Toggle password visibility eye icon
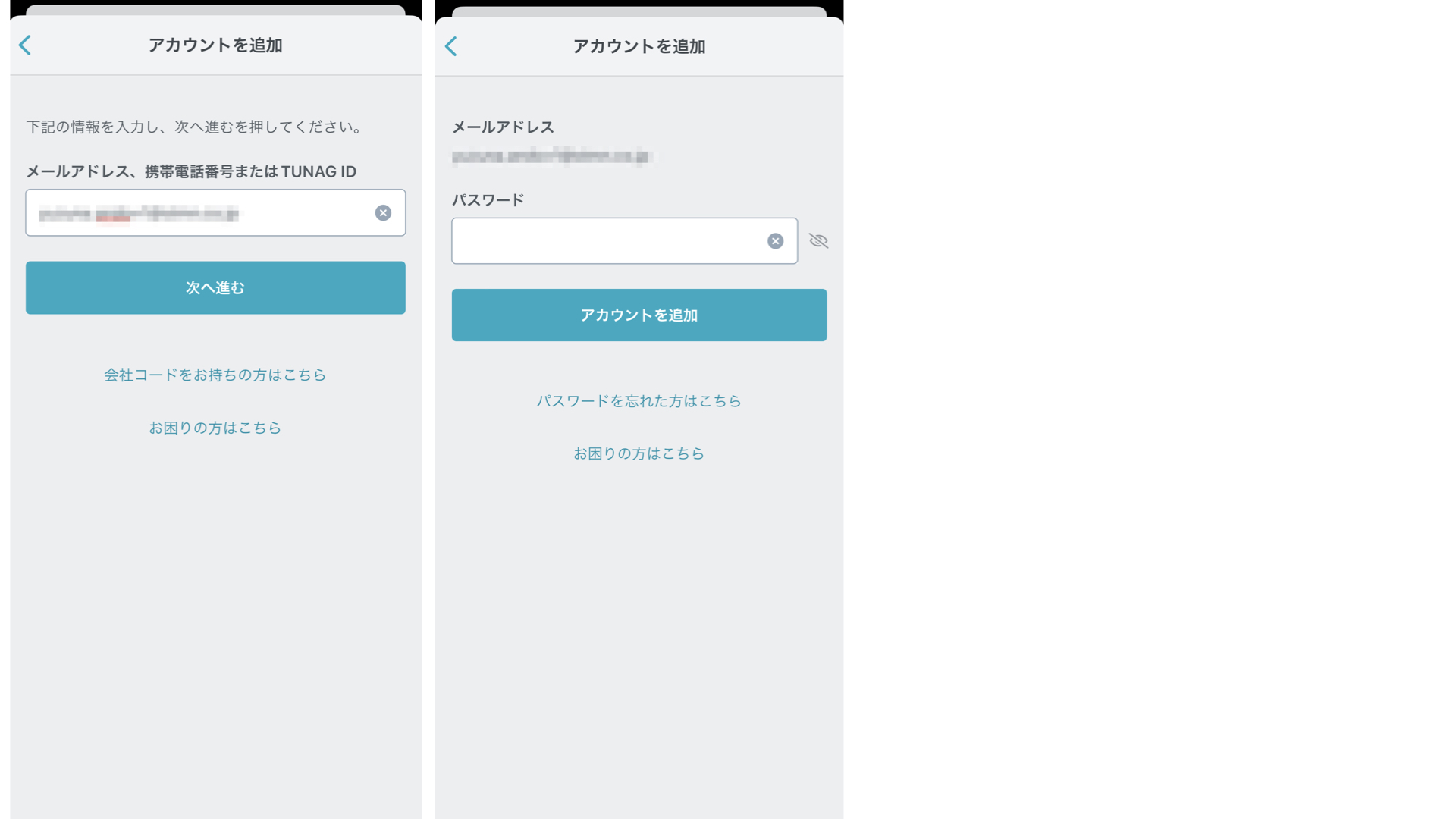 [818, 241]
